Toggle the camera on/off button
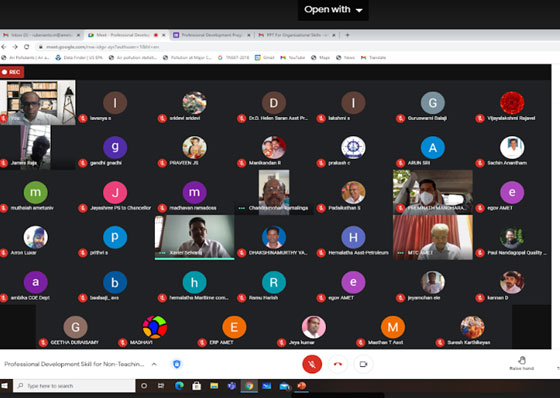Image resolution: width=560 pixels, height=398 pixels. (x=363, y=364)
